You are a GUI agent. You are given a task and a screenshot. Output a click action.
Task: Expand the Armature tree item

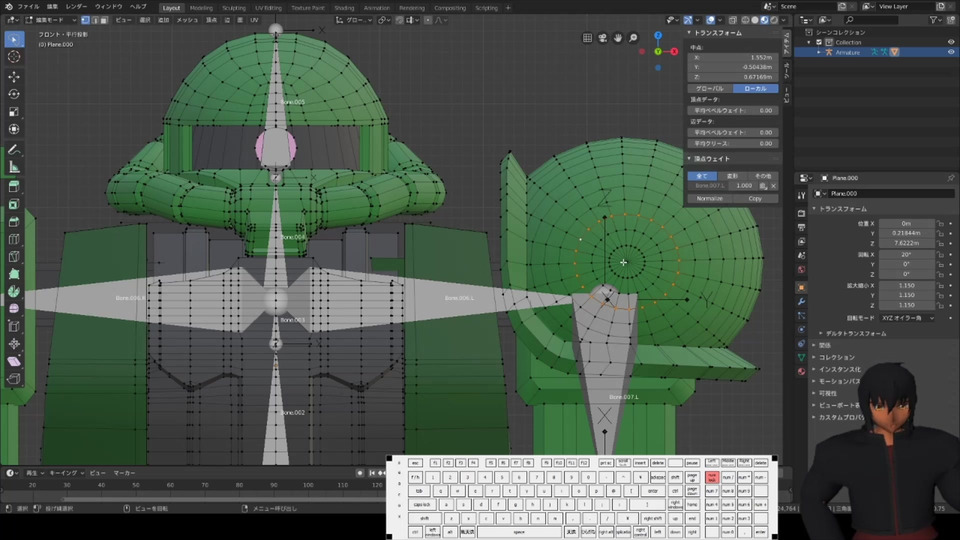[819, 52]
